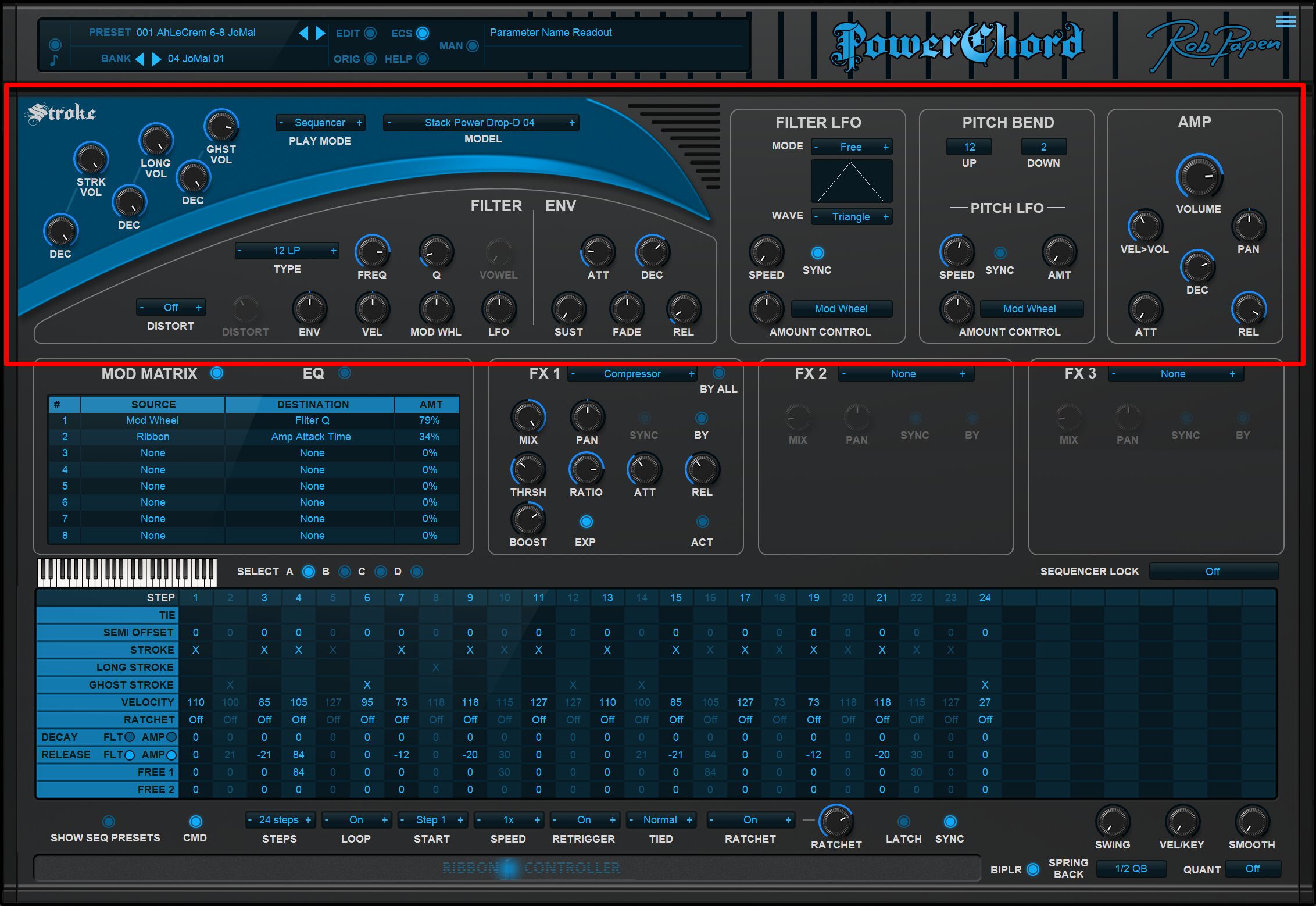Click QUANT Off button
Viewport: 1316px width, 906px height.
[1253, 869]
